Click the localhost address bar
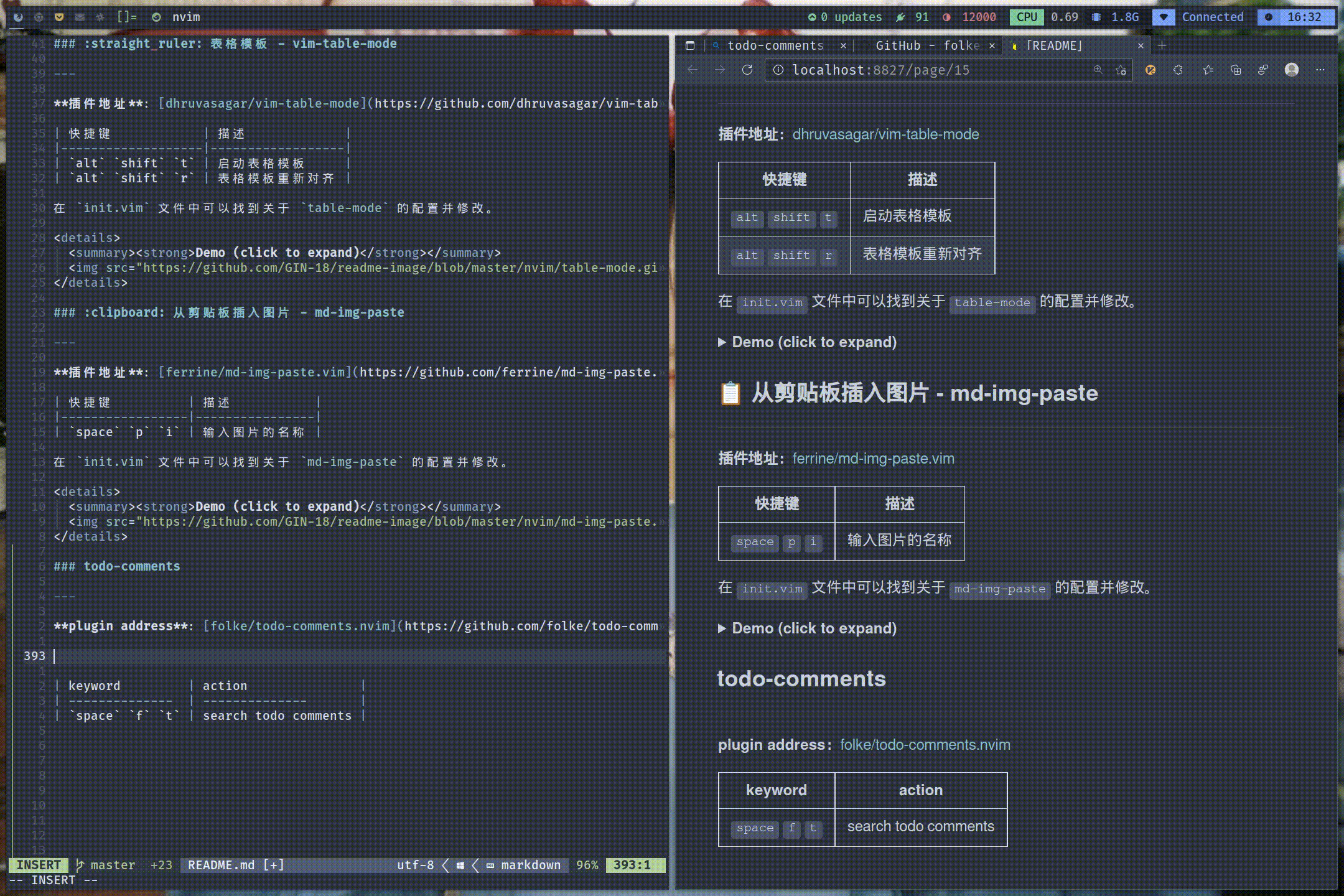The height and width of the screenshot is (896, 1344). click(933, 70)
